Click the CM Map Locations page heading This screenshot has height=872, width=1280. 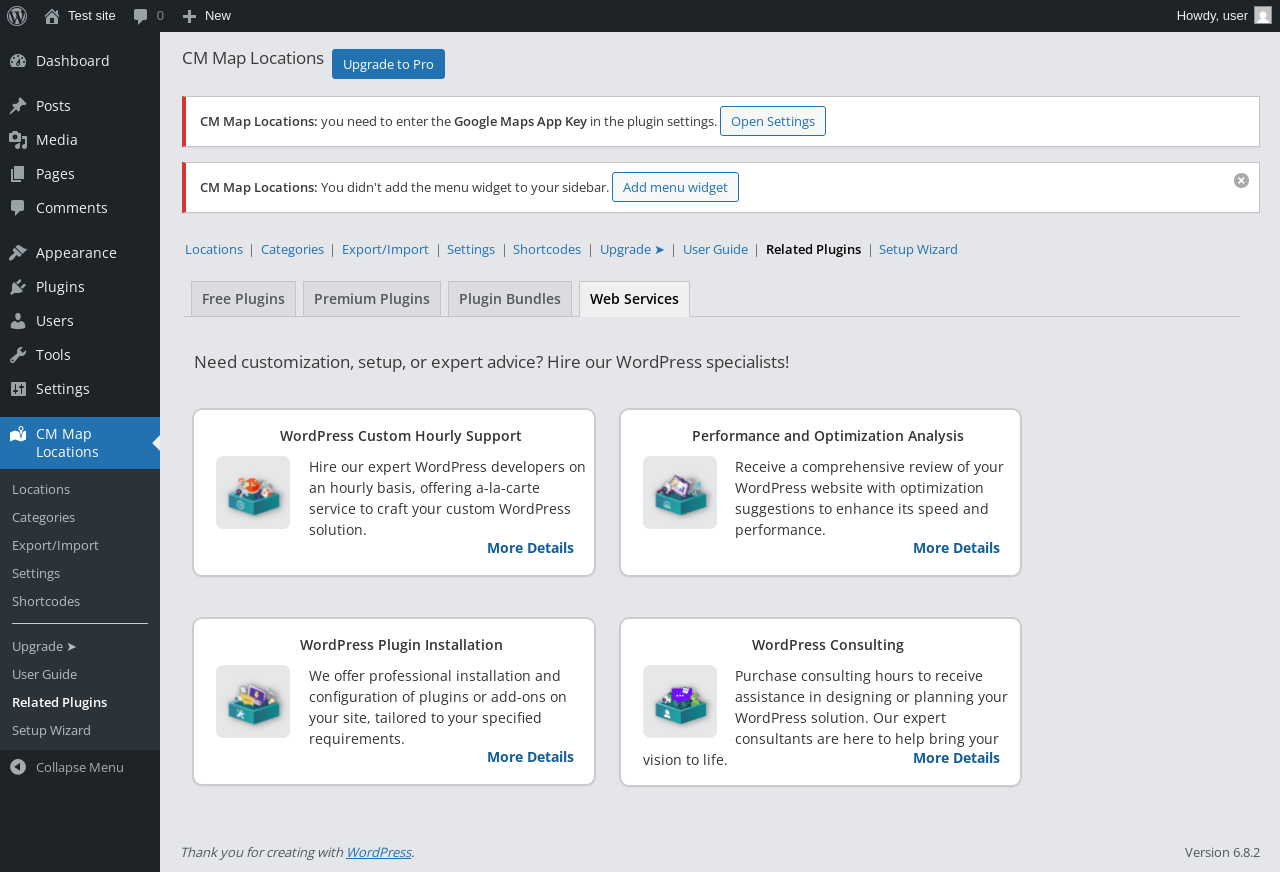253,58
